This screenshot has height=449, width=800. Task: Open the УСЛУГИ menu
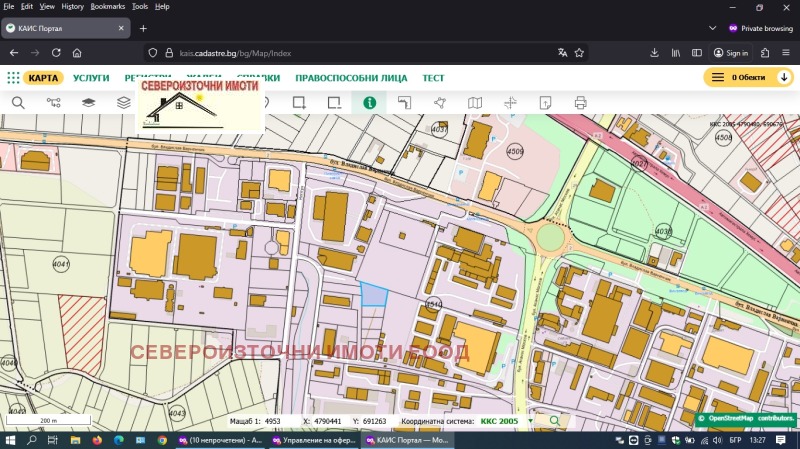coord(91,78)
